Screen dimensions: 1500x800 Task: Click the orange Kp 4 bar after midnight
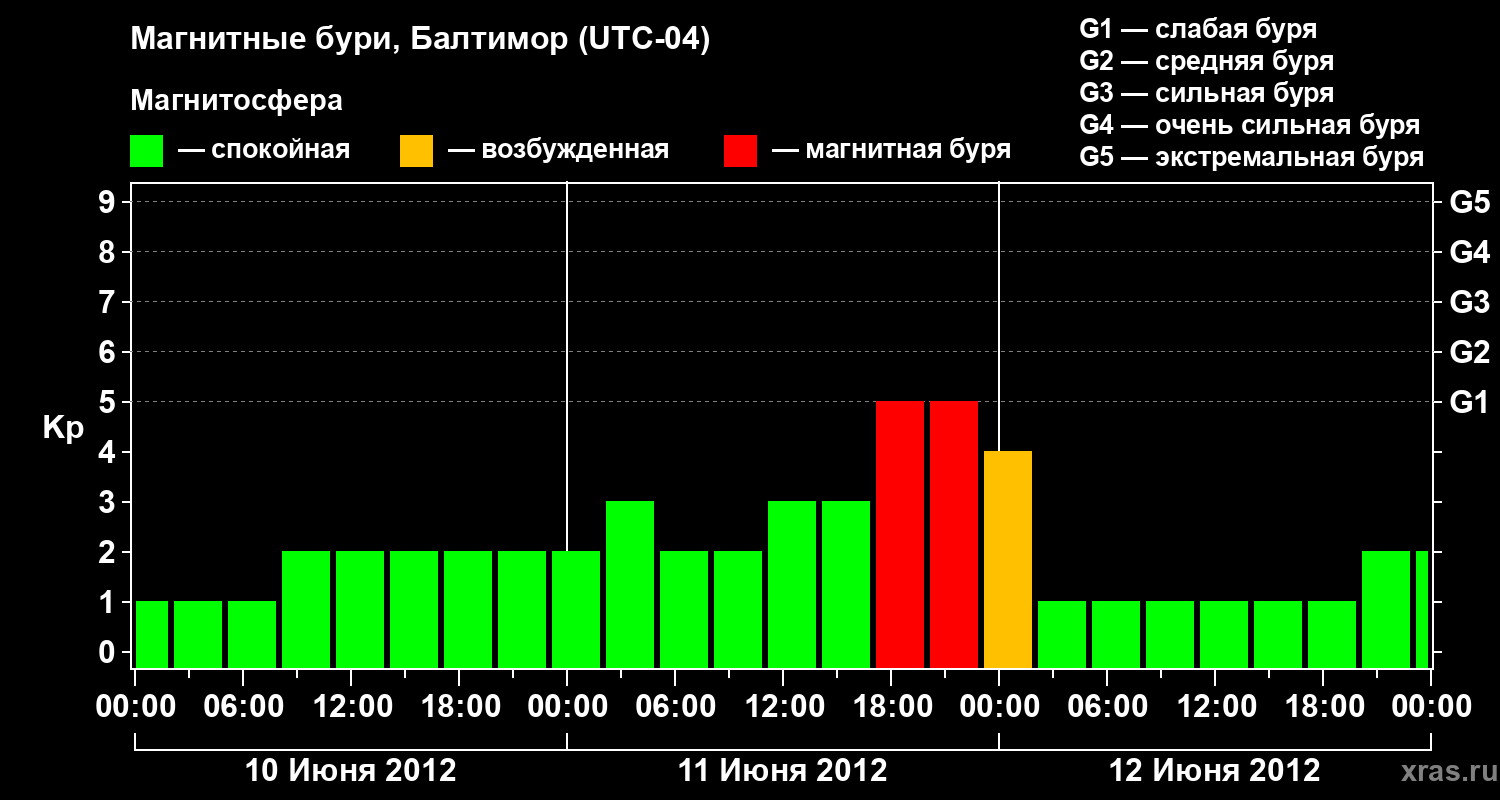tap(1008, 559)
